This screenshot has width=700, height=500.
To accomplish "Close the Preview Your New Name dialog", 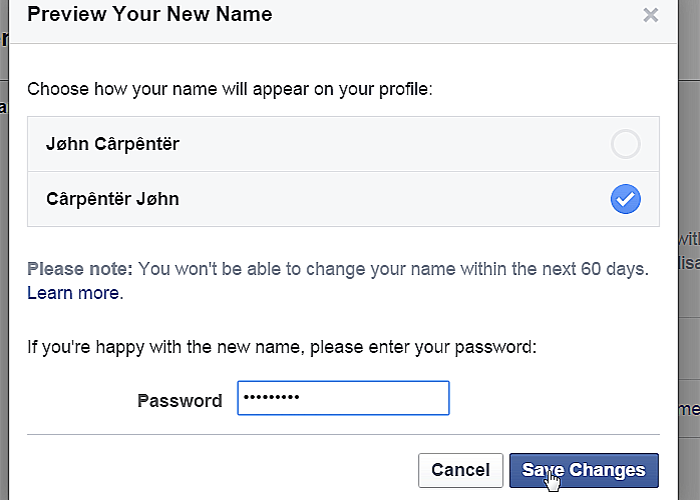I will [x=650, y=15].
